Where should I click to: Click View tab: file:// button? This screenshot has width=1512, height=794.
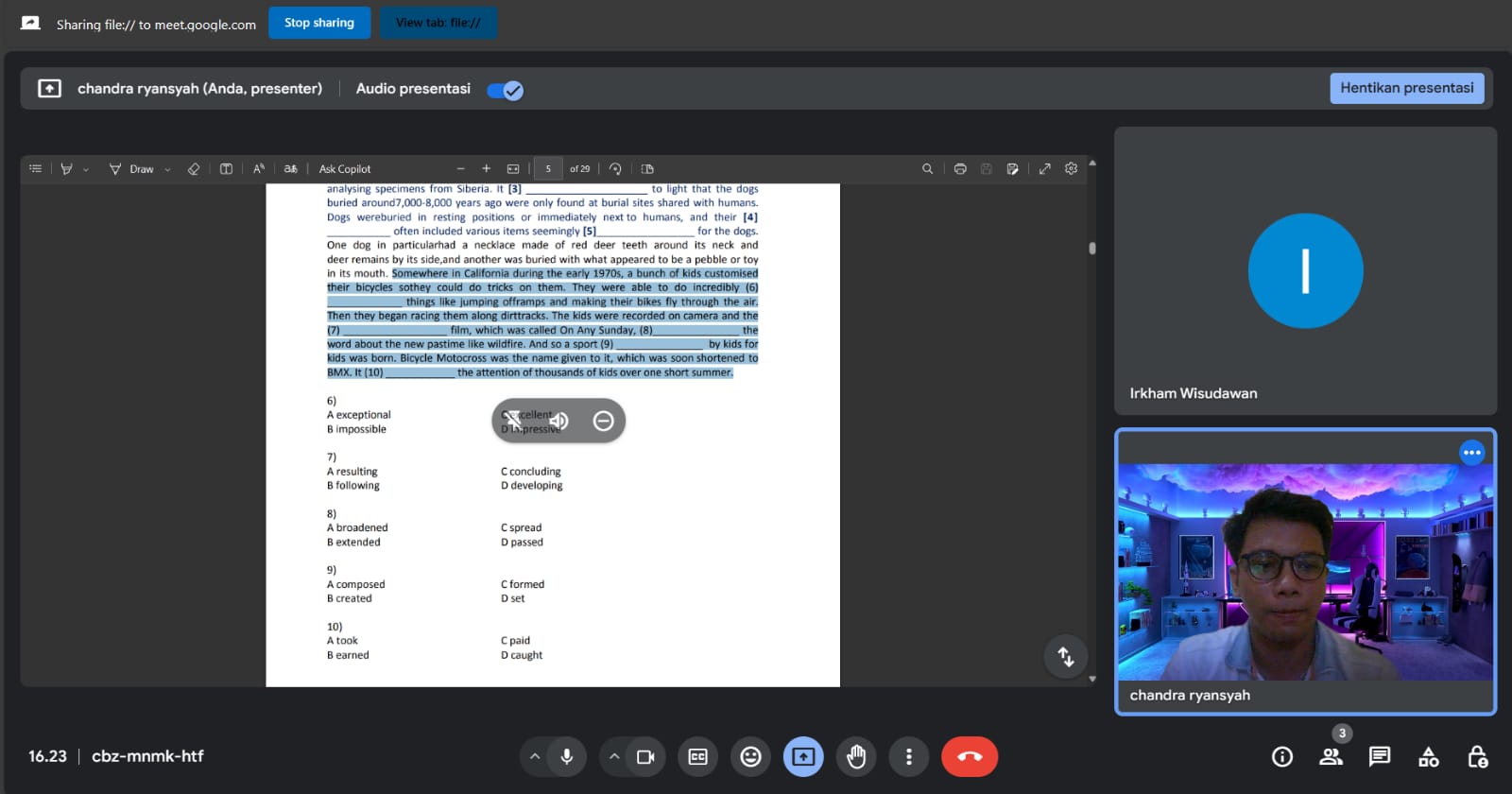[438, 23]
